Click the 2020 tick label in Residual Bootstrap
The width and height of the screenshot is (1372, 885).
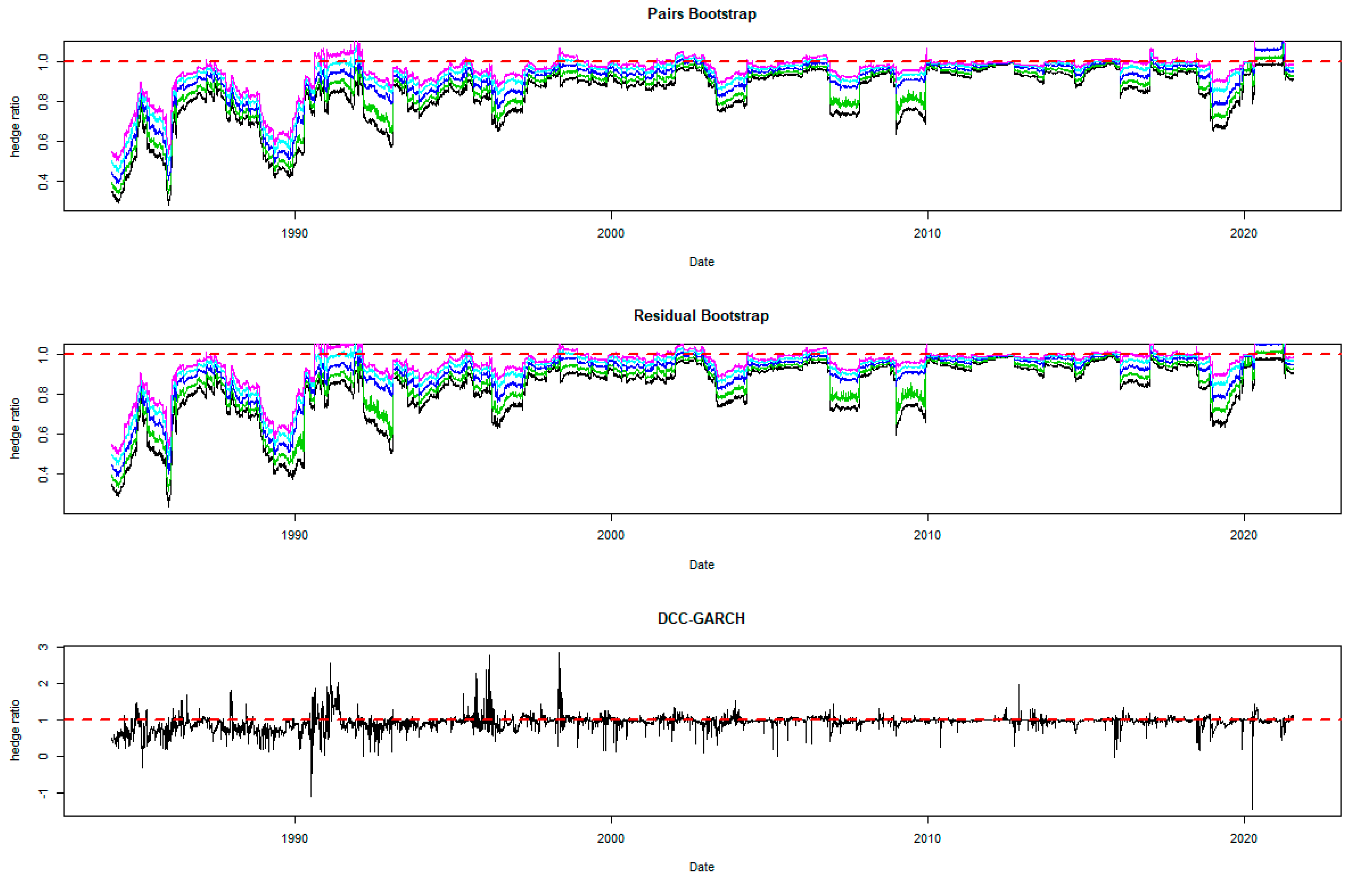pos(1243,536)
